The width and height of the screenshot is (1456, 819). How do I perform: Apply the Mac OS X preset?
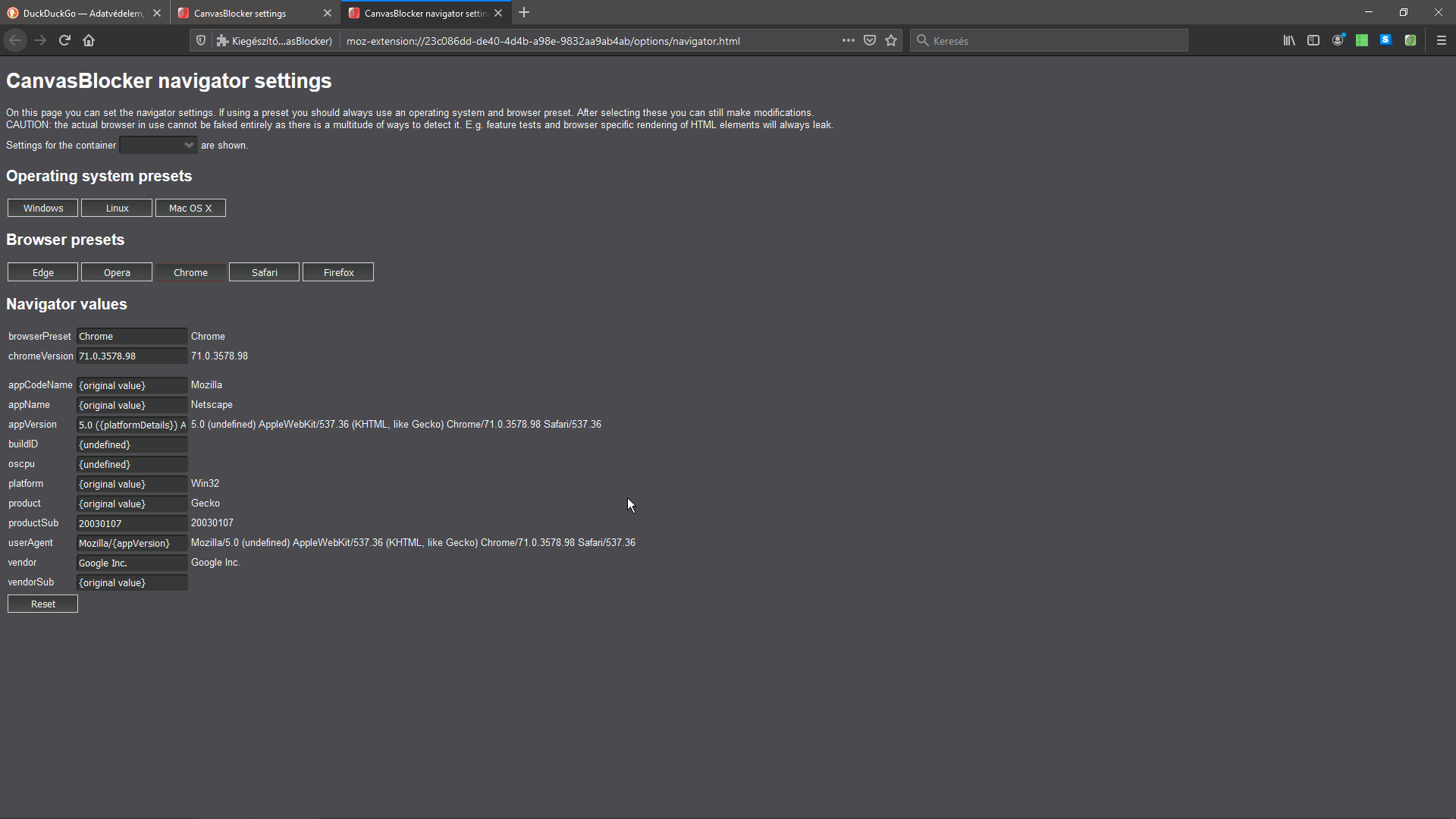[x=190, y=208]
